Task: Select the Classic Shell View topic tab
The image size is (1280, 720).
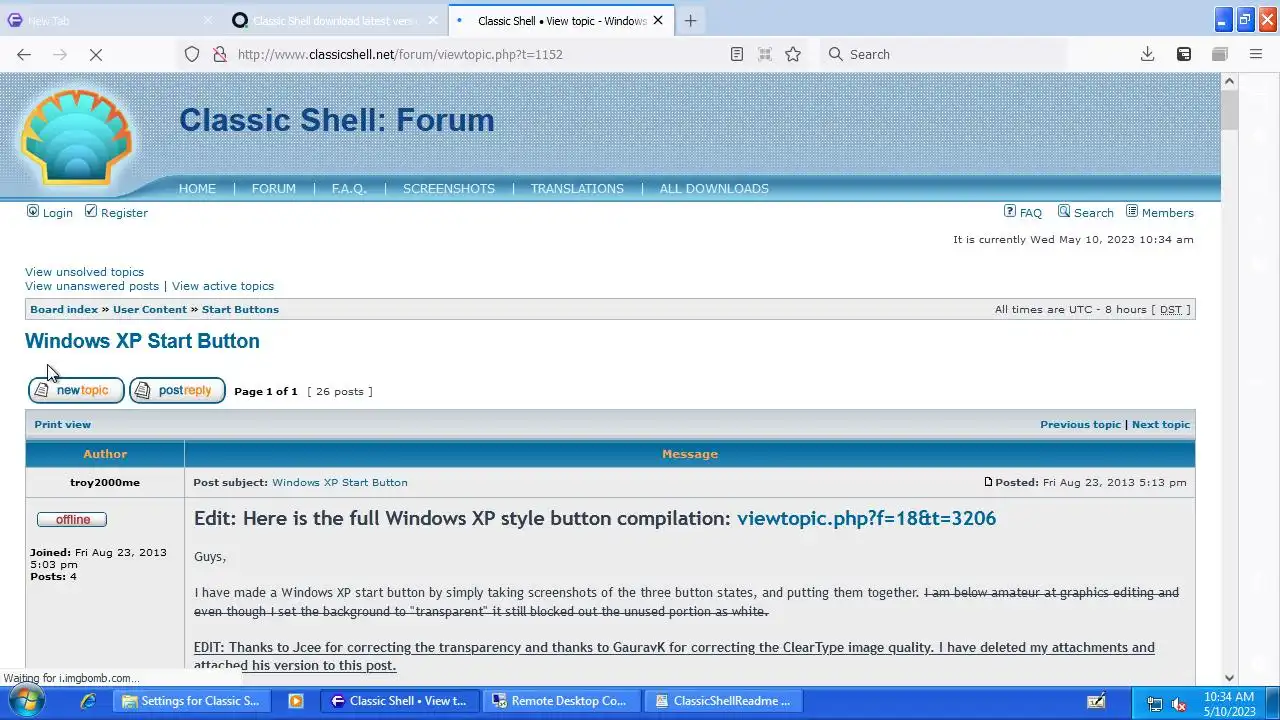Action: tap(560, 20)
